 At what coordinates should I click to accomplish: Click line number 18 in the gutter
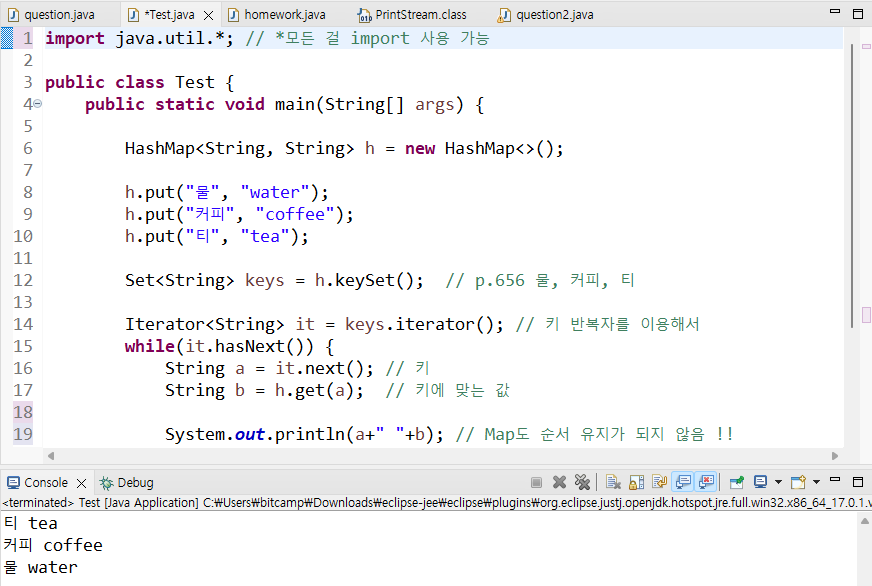click(x=23, y=412)
